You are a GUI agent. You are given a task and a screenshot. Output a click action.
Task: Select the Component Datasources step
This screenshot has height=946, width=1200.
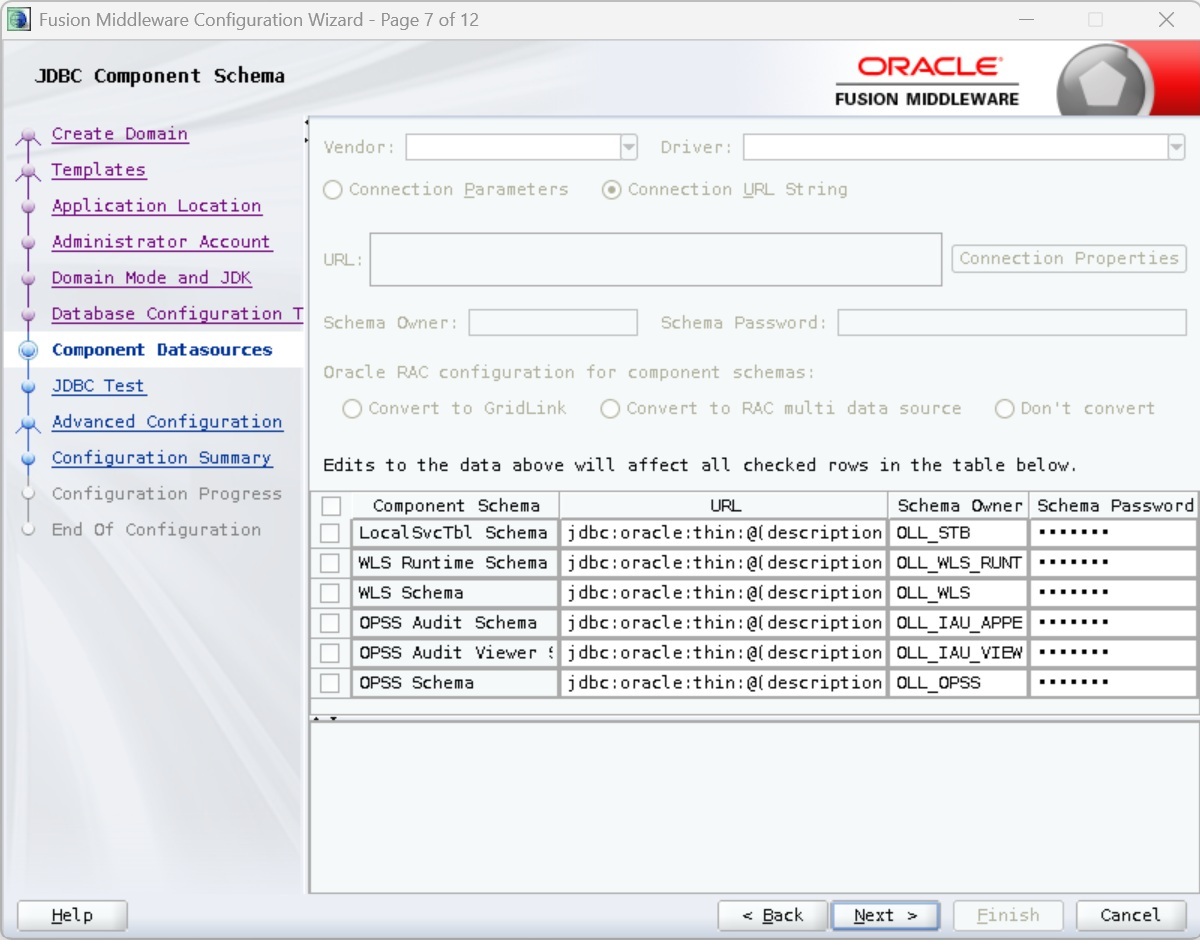[162, 350]
